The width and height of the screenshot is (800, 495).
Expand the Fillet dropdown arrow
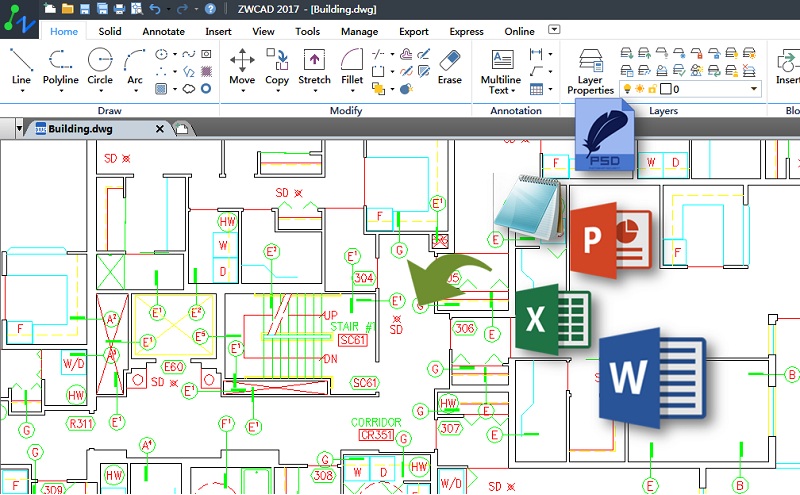(x=353, y=91)
